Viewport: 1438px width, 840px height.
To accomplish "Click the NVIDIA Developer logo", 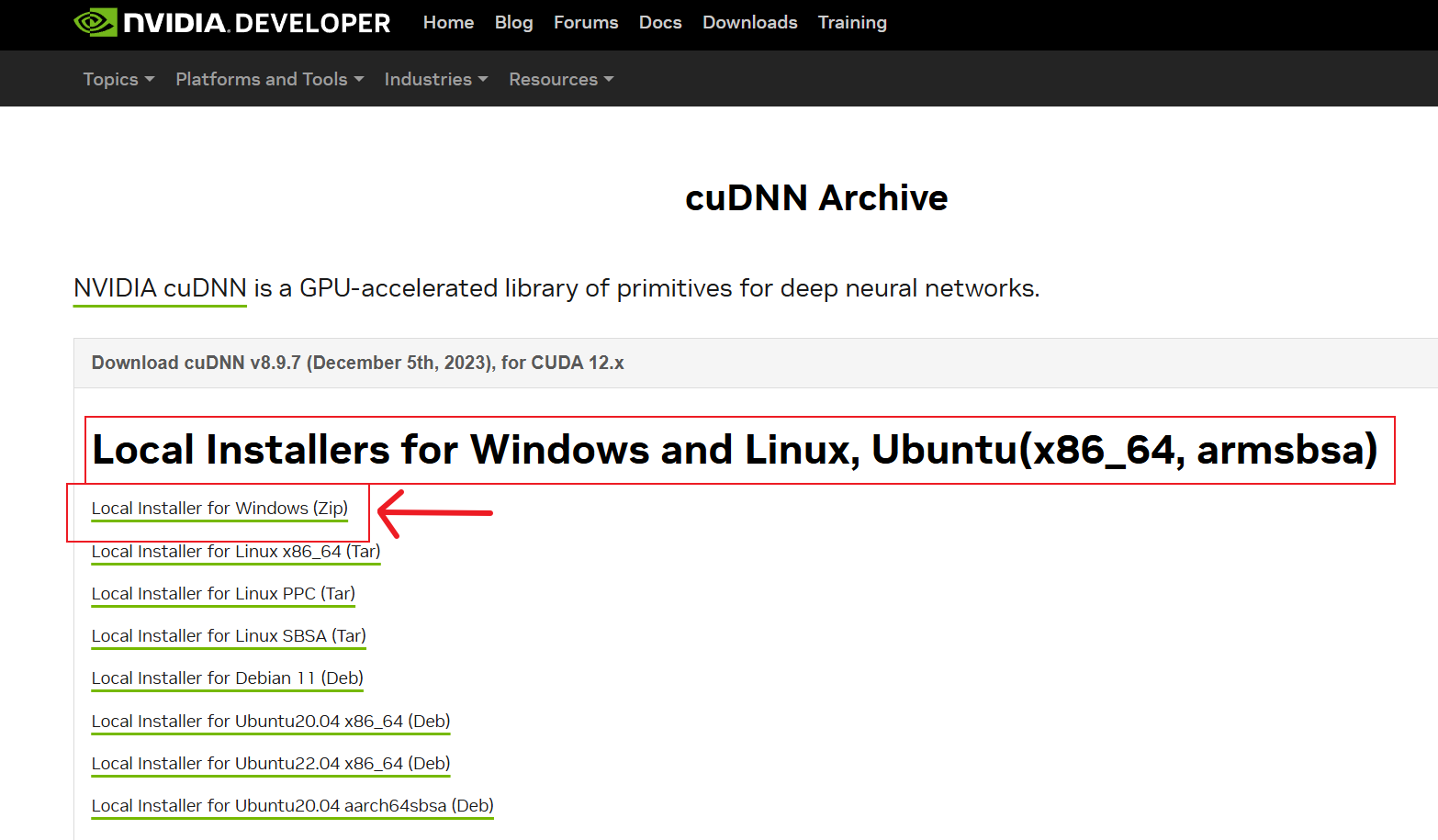I will point(232,23).
